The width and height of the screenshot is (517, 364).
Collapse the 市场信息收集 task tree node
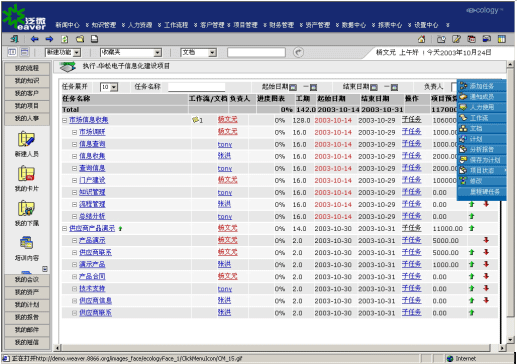[x=65, y=120]
